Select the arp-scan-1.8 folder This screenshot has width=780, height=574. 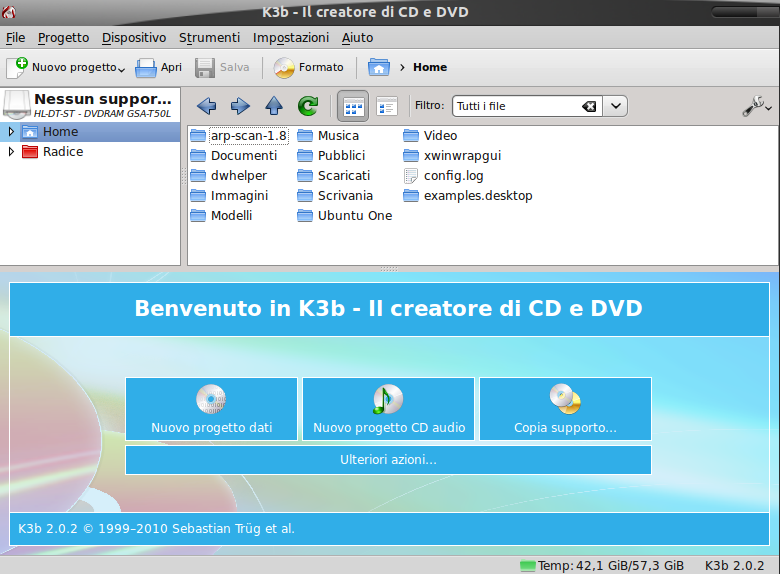239,135
